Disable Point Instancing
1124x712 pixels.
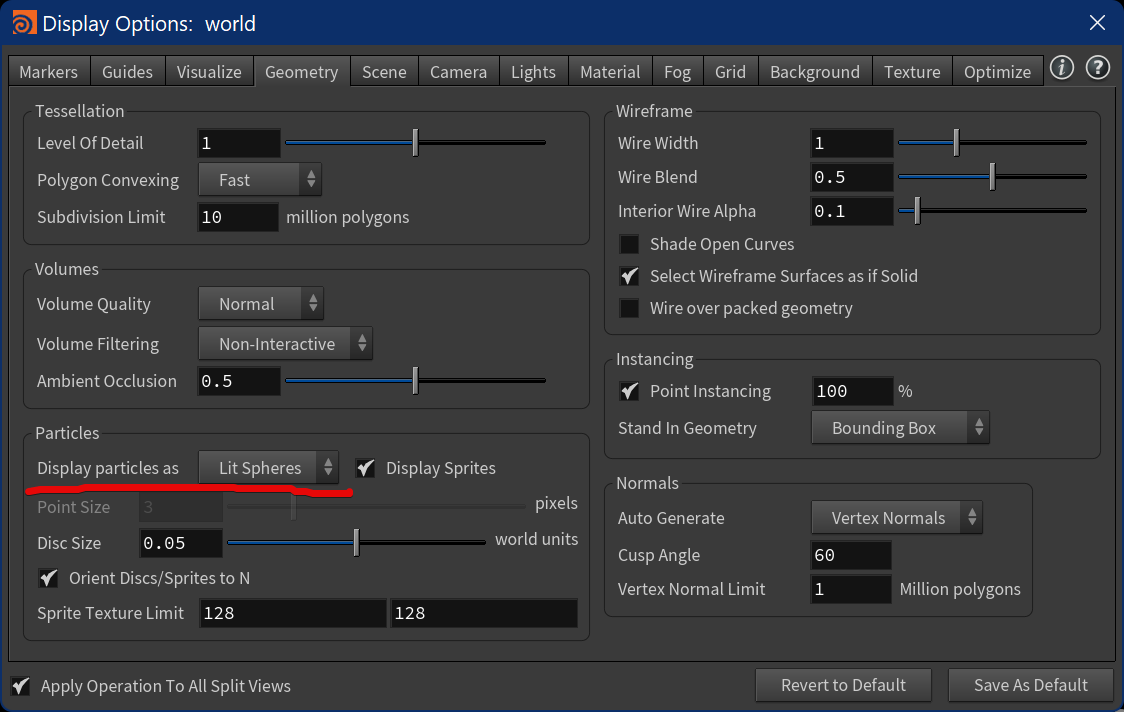click(x=629, y=391)
